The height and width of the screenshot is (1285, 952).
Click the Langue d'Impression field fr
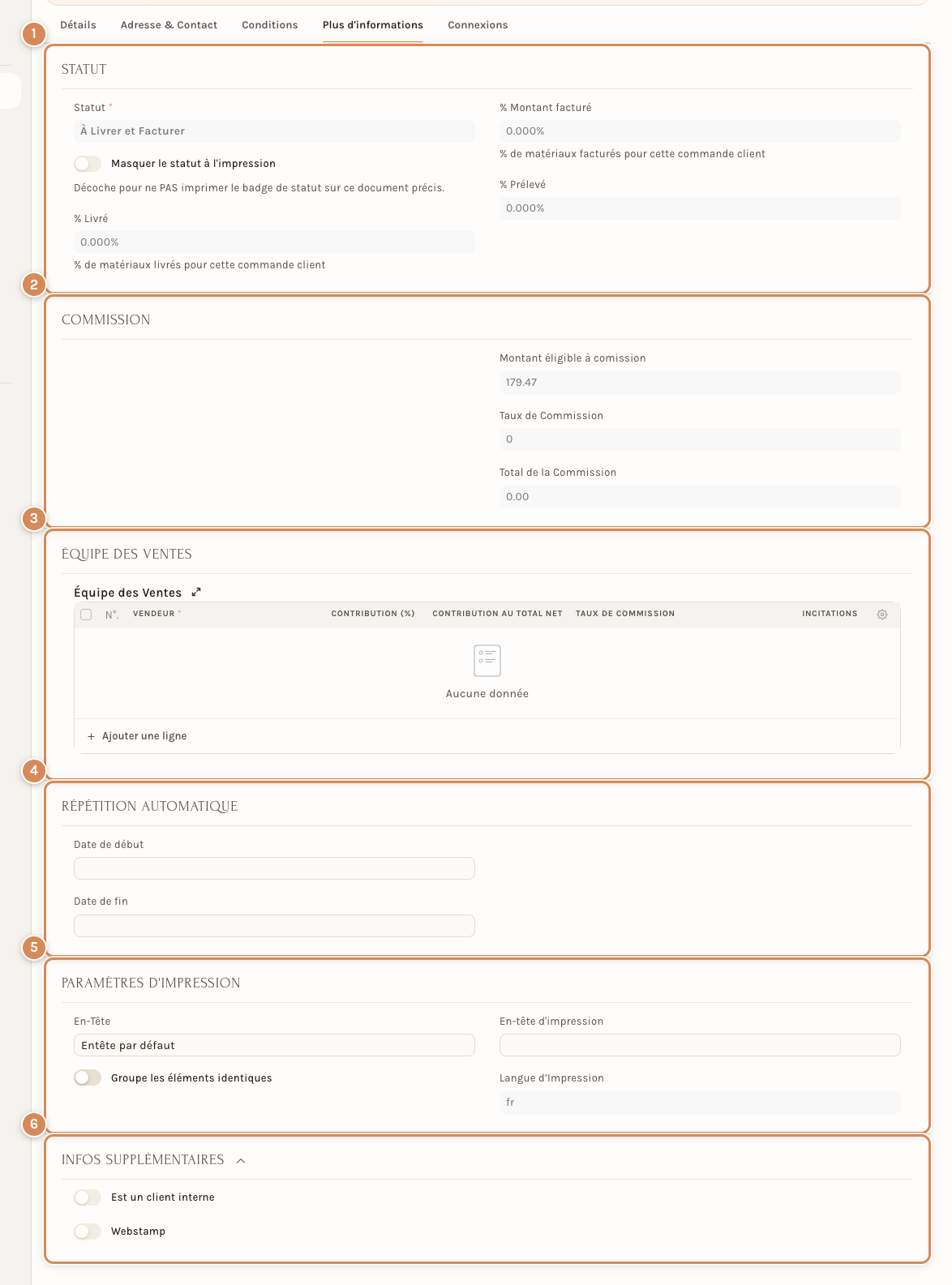(x=700, y=1103)
